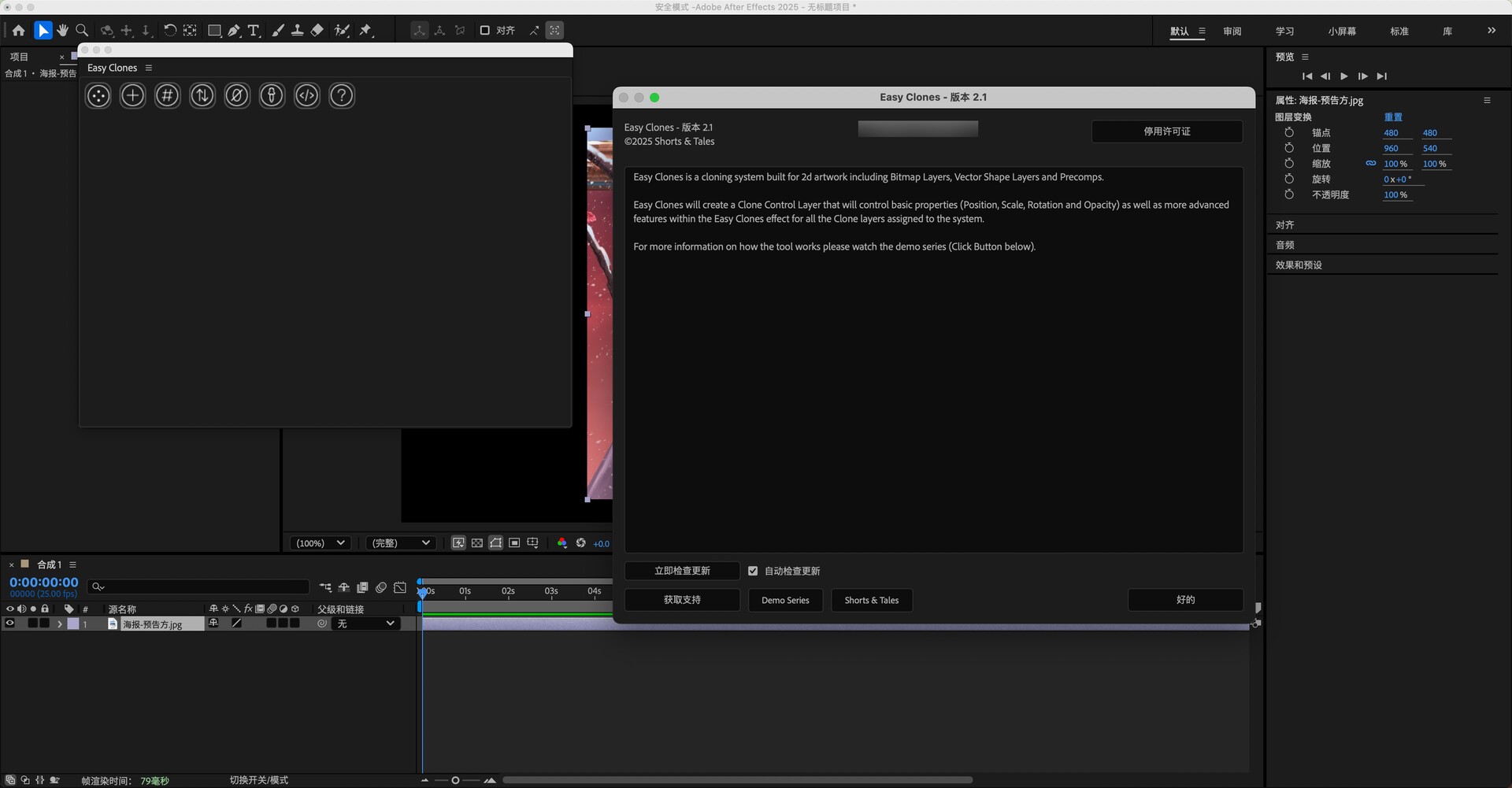Image resolution: width=1512 pixels, height=788 pixels.
Task: Switch to 小屏幕 workspace
Action: pyautogui.click(x=1342, y=31)
